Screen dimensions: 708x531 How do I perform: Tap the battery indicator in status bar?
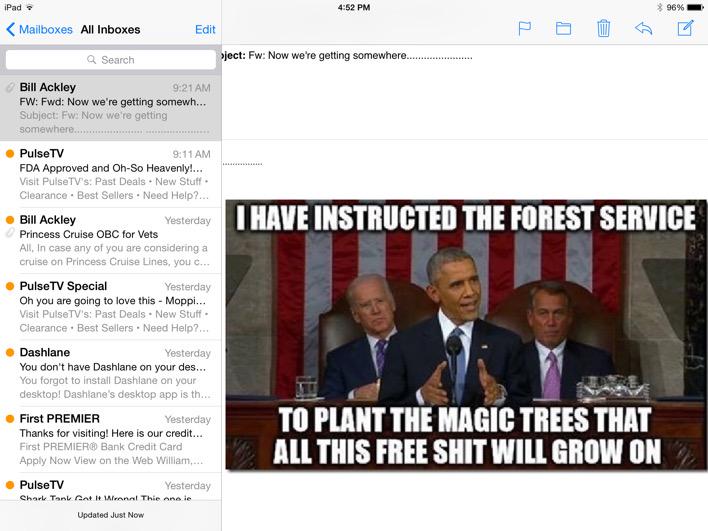click(x=694, y=7)
